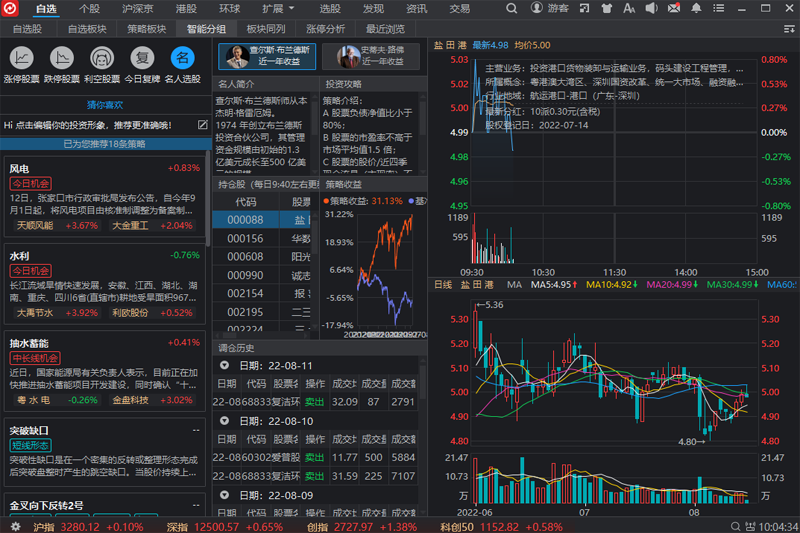This screenshot has width=800, height=533.
Task: Click the 调仓历史 panel vertical scrollbar
Action: (422, 380)
